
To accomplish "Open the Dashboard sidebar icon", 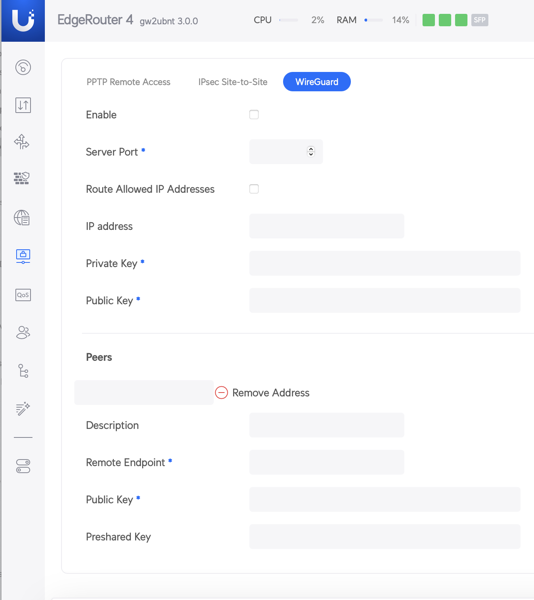I will coord(23,67).
